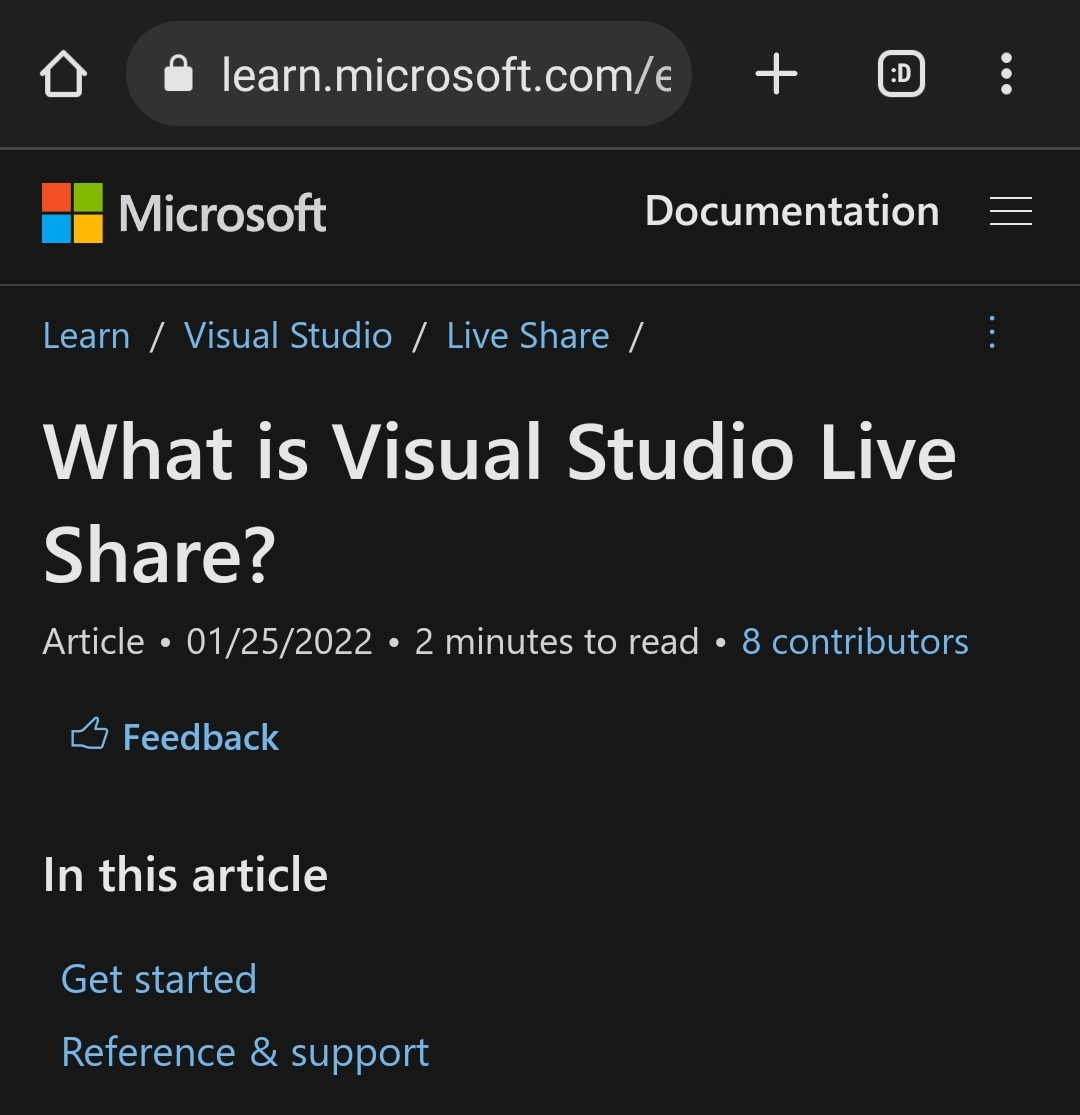Navigate to Learn via the breadcrumb

[86, 336]
